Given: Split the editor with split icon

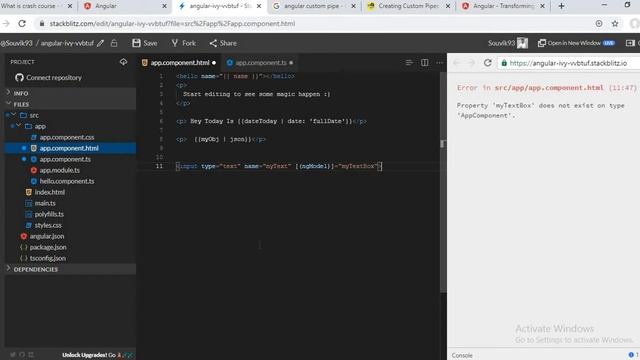Looking at the screenshot, I should 424,62.
